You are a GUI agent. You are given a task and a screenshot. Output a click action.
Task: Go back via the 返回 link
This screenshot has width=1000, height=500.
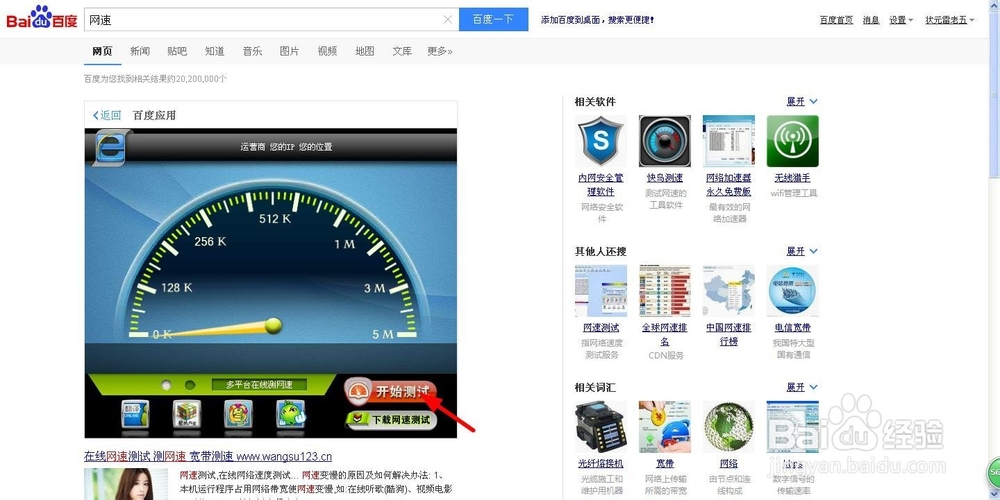coord(107,115)
